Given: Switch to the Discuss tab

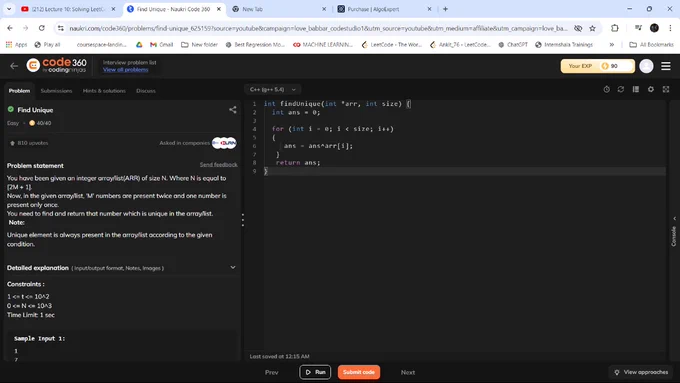Looking at the screenshot, I should point(146,91).
